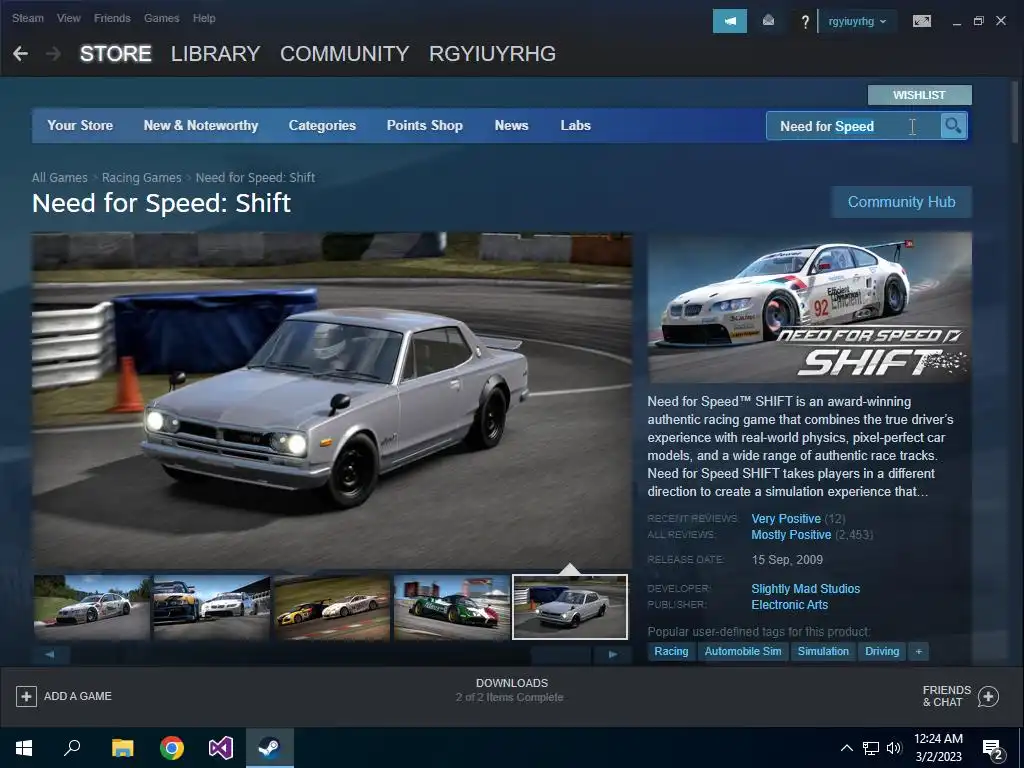Open Friends & Chat plus icon
1024x768 pixels.
988,696
